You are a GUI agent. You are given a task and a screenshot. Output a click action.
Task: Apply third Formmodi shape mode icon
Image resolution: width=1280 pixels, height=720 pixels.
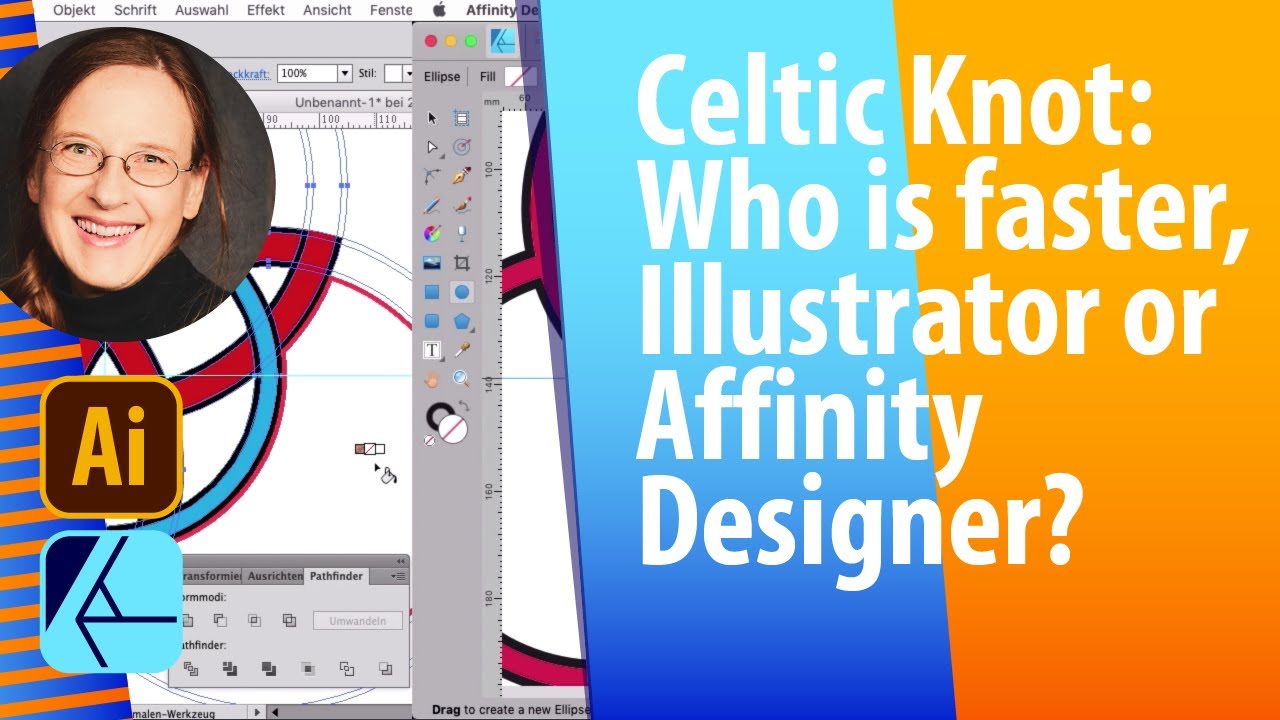coord(254,620)
